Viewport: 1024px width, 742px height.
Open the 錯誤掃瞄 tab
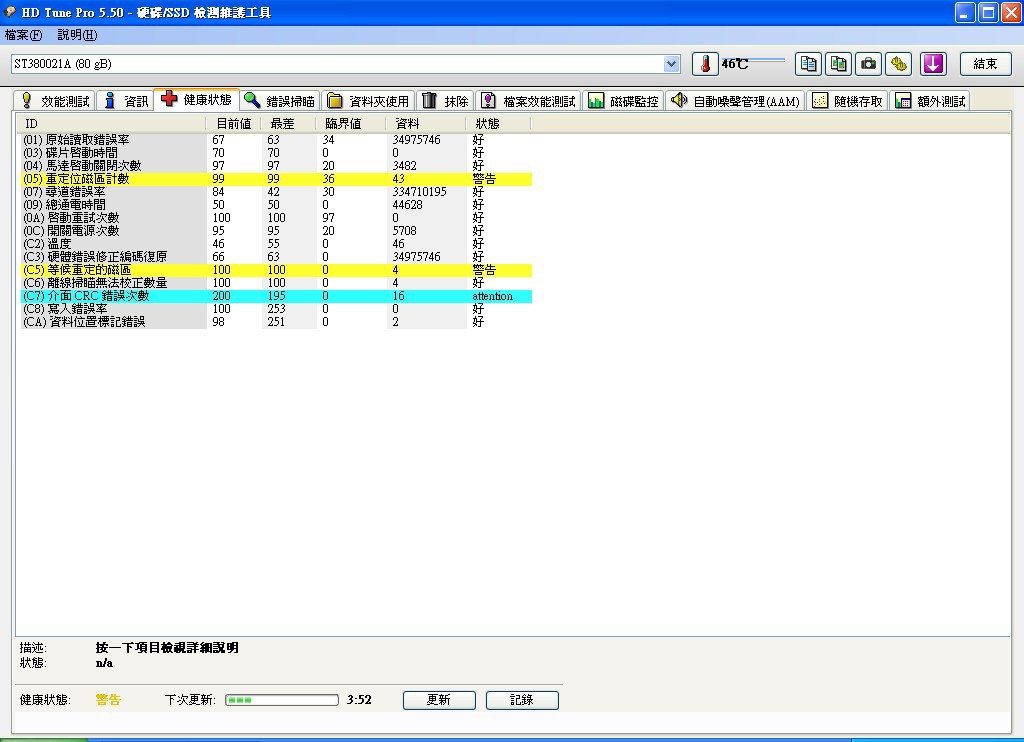tap(280, 101)
